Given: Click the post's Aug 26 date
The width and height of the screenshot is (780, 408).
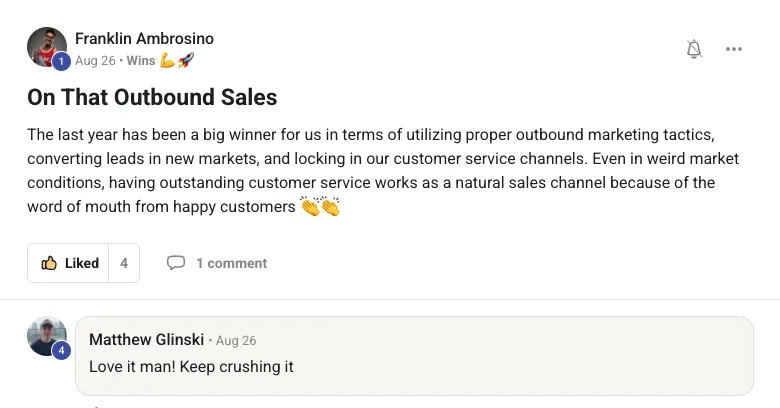Looking at the screenshot, I should (x=95, y=60).
